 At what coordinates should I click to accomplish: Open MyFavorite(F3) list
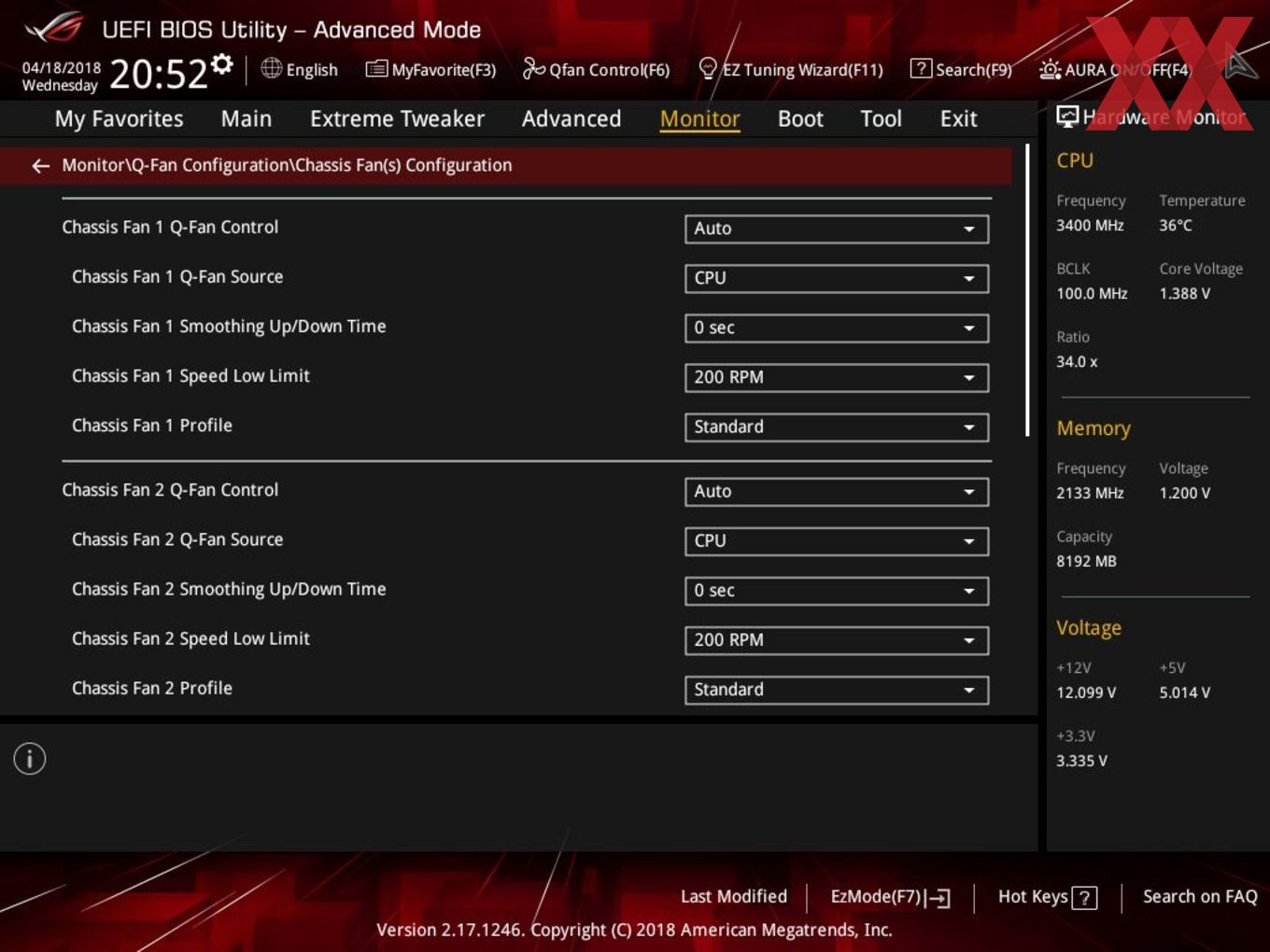[430, 69]
